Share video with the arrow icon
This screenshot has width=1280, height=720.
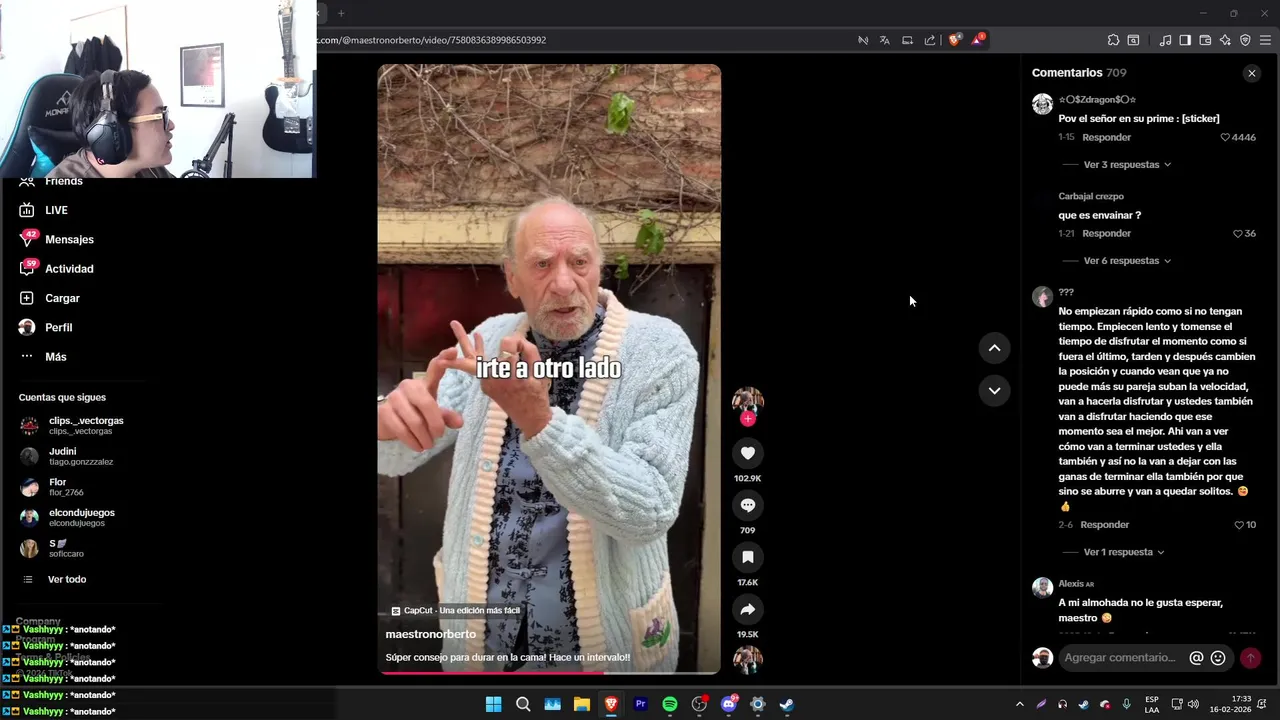tap(747, 609)
